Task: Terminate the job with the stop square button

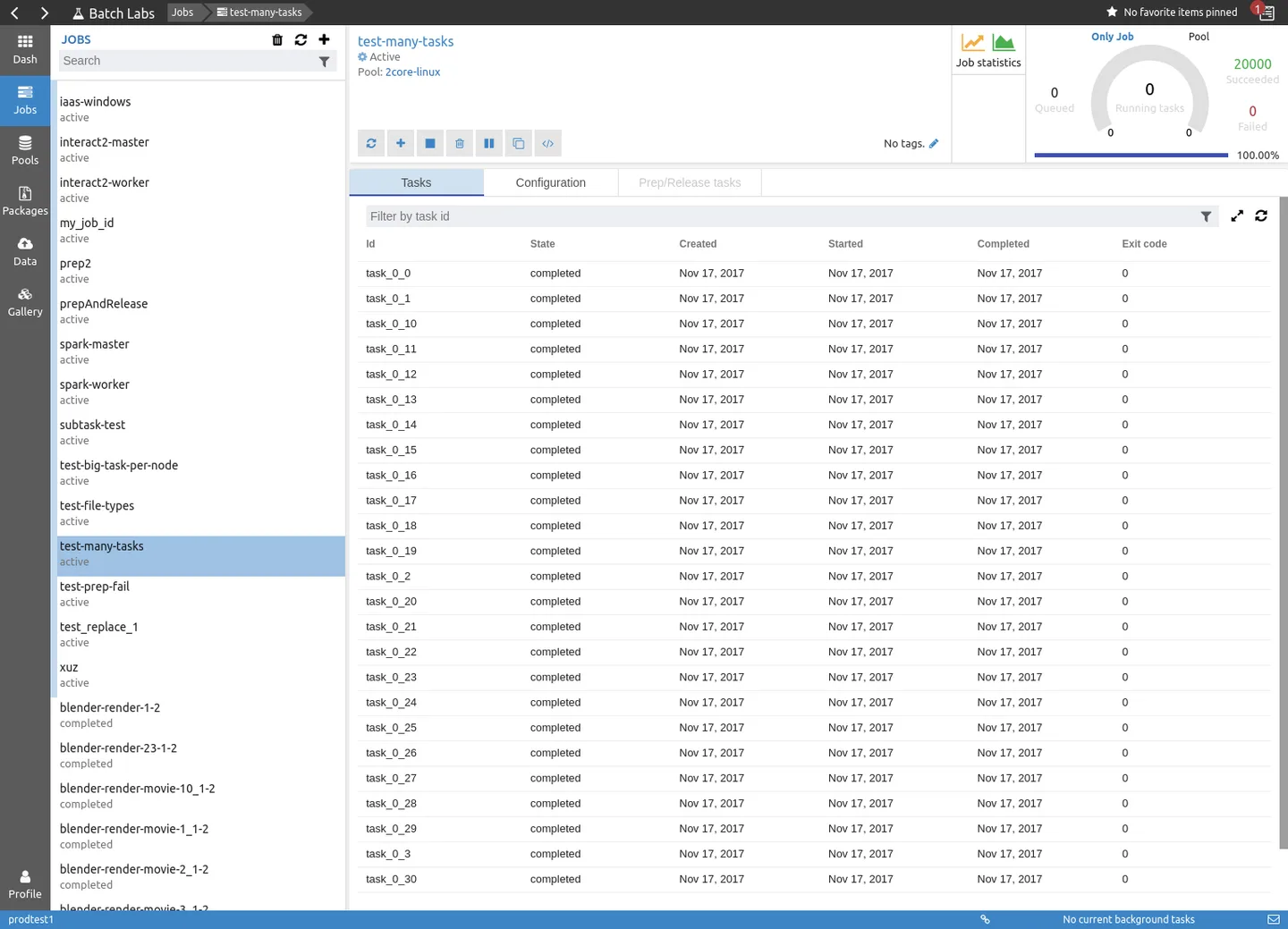Action: [430, 143]
